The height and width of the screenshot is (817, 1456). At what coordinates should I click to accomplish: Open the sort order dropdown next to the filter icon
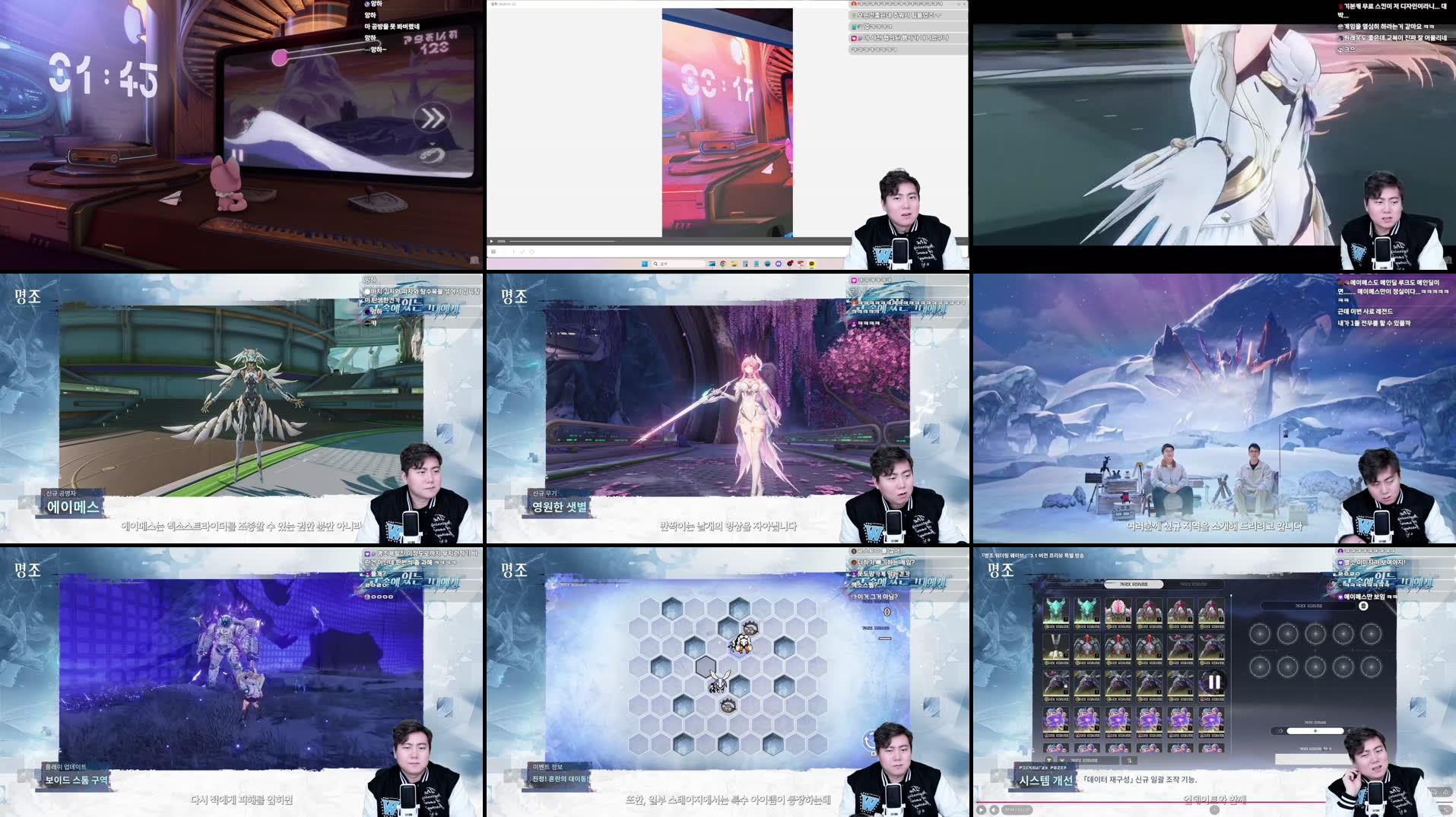click(x=1062, y=760)
